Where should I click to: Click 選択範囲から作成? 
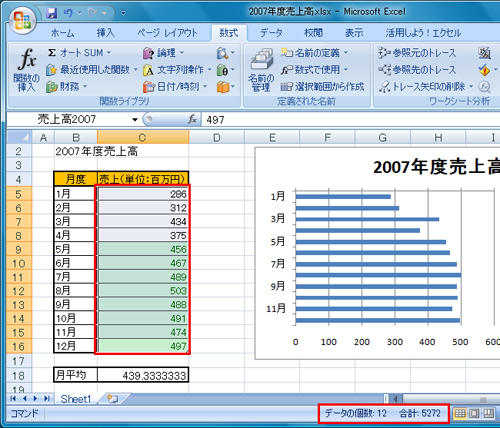point(322,87)
